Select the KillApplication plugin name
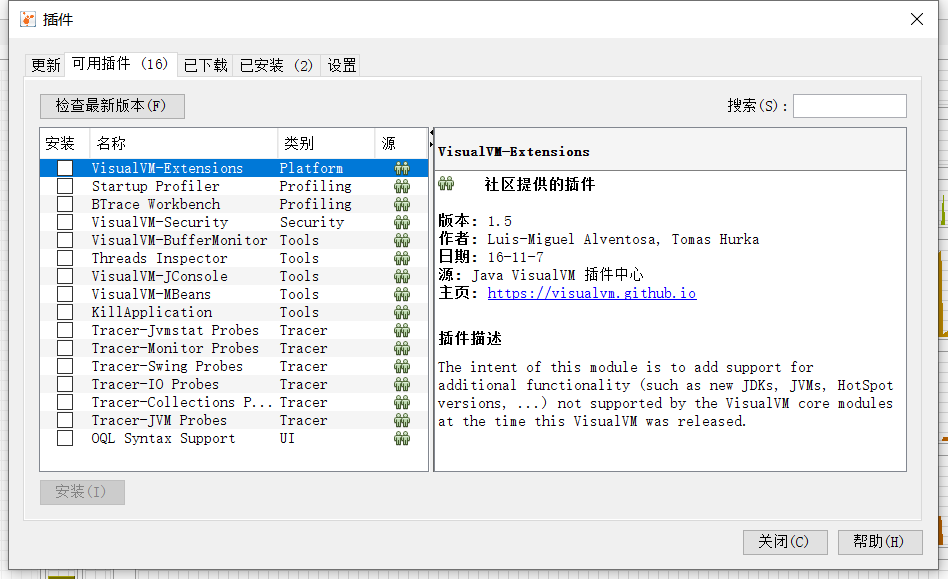The width and height of the screenshot is (948, 579). (x=152, y=312)
